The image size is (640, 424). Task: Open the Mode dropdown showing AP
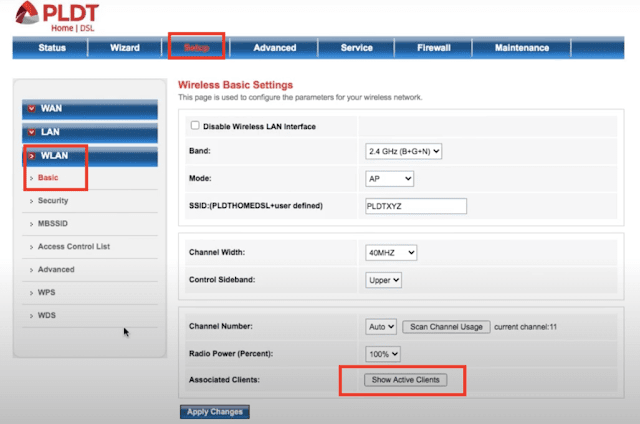click(389, 179)
